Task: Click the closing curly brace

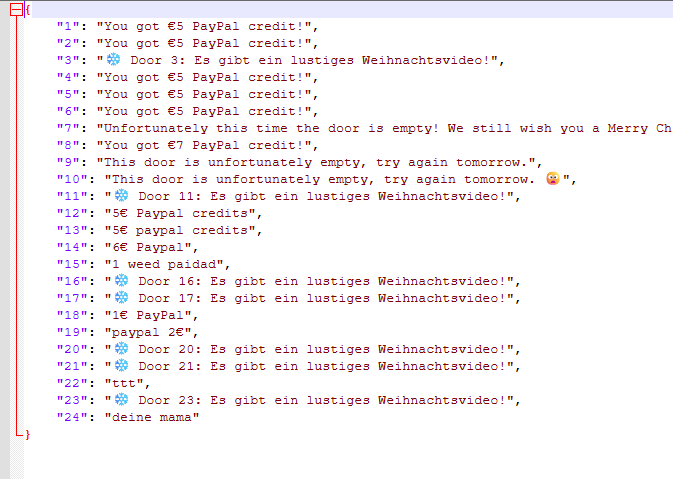Action: pos(28,435)
